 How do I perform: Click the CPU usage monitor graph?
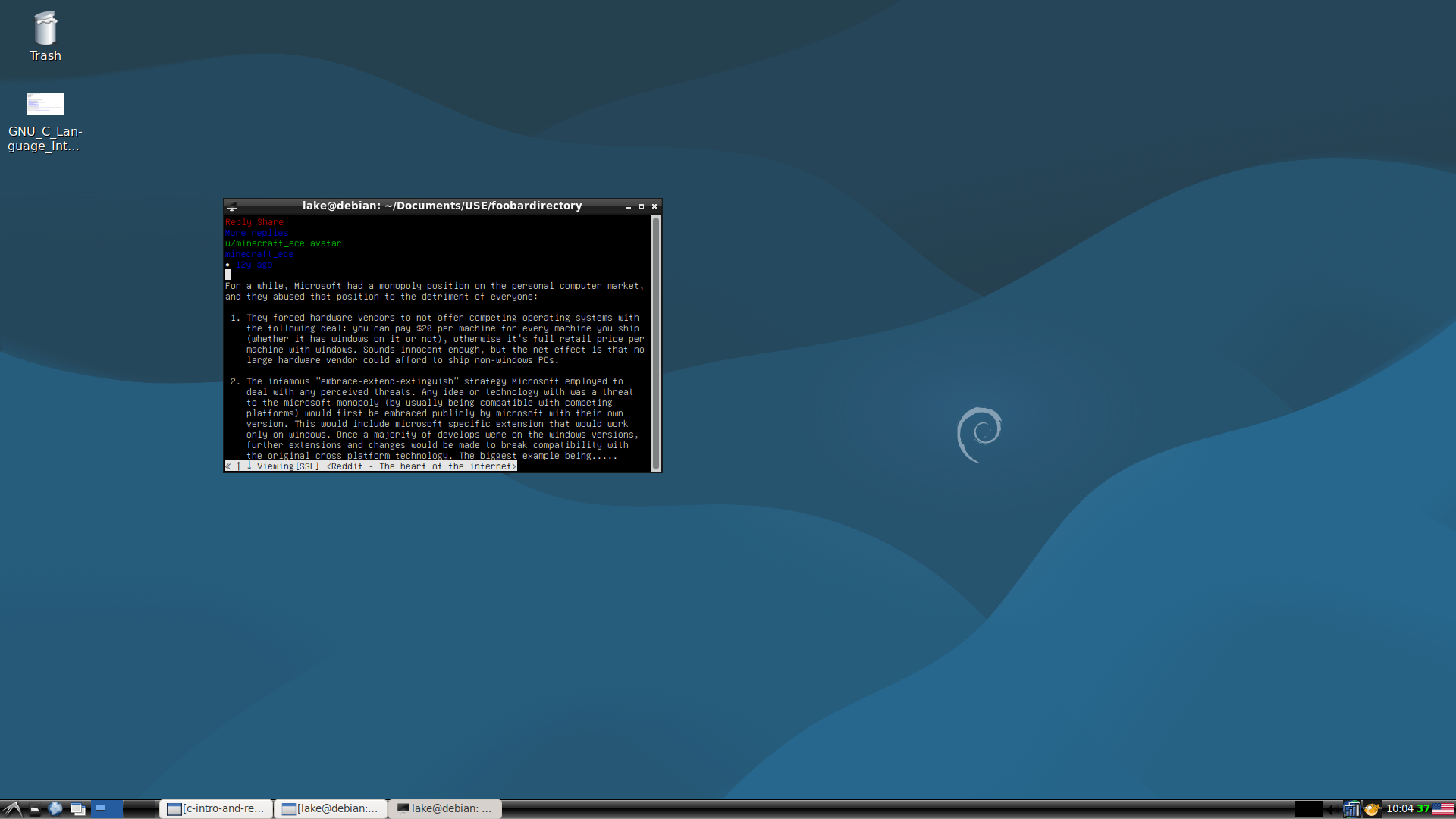click(x=1308, y=809)
